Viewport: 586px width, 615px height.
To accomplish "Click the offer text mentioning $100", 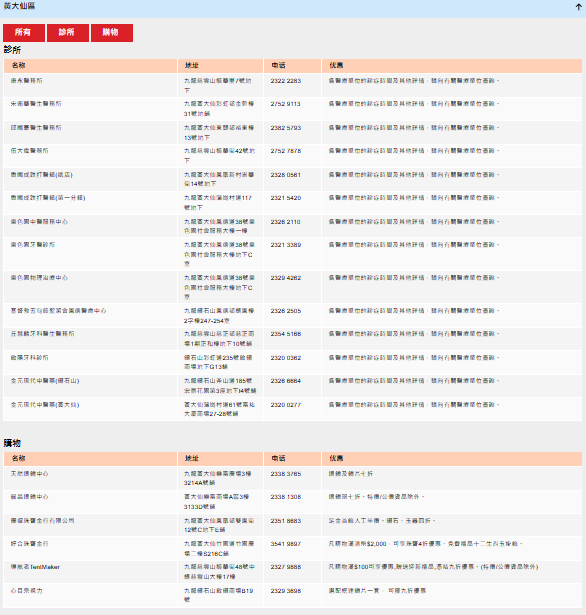I will point(433,567).
